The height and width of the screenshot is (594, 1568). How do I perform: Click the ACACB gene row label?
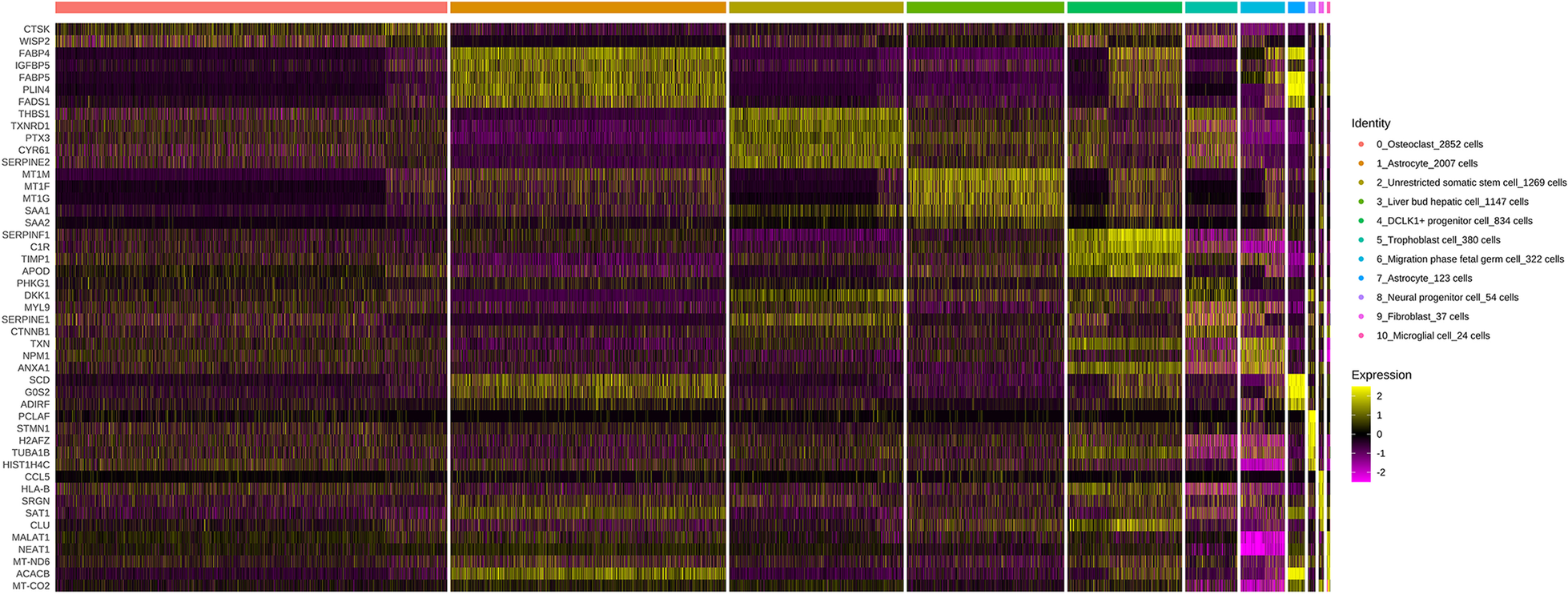pos(33,573)
